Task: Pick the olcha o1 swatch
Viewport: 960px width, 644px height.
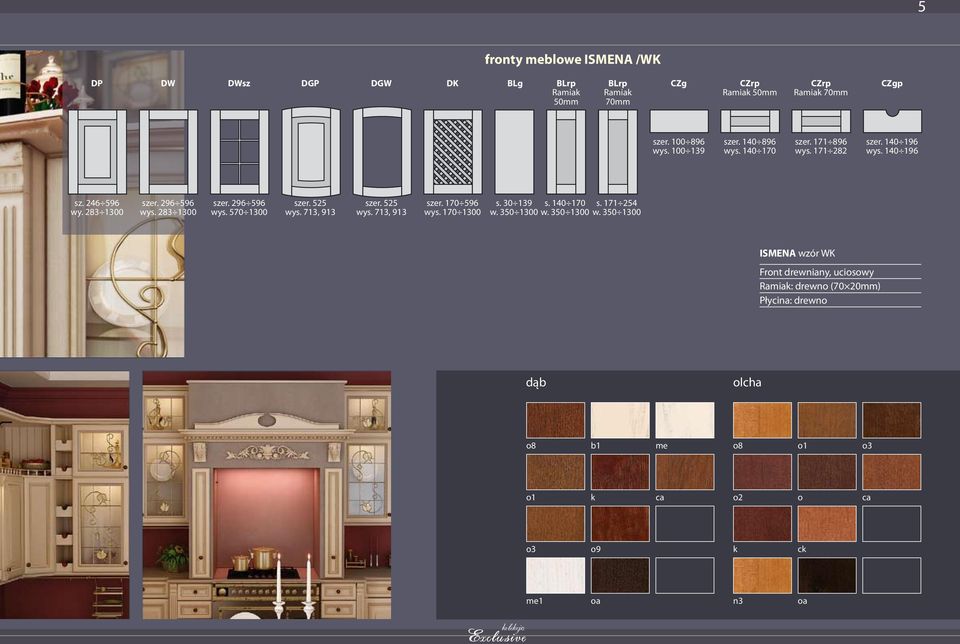Action: 827,420
